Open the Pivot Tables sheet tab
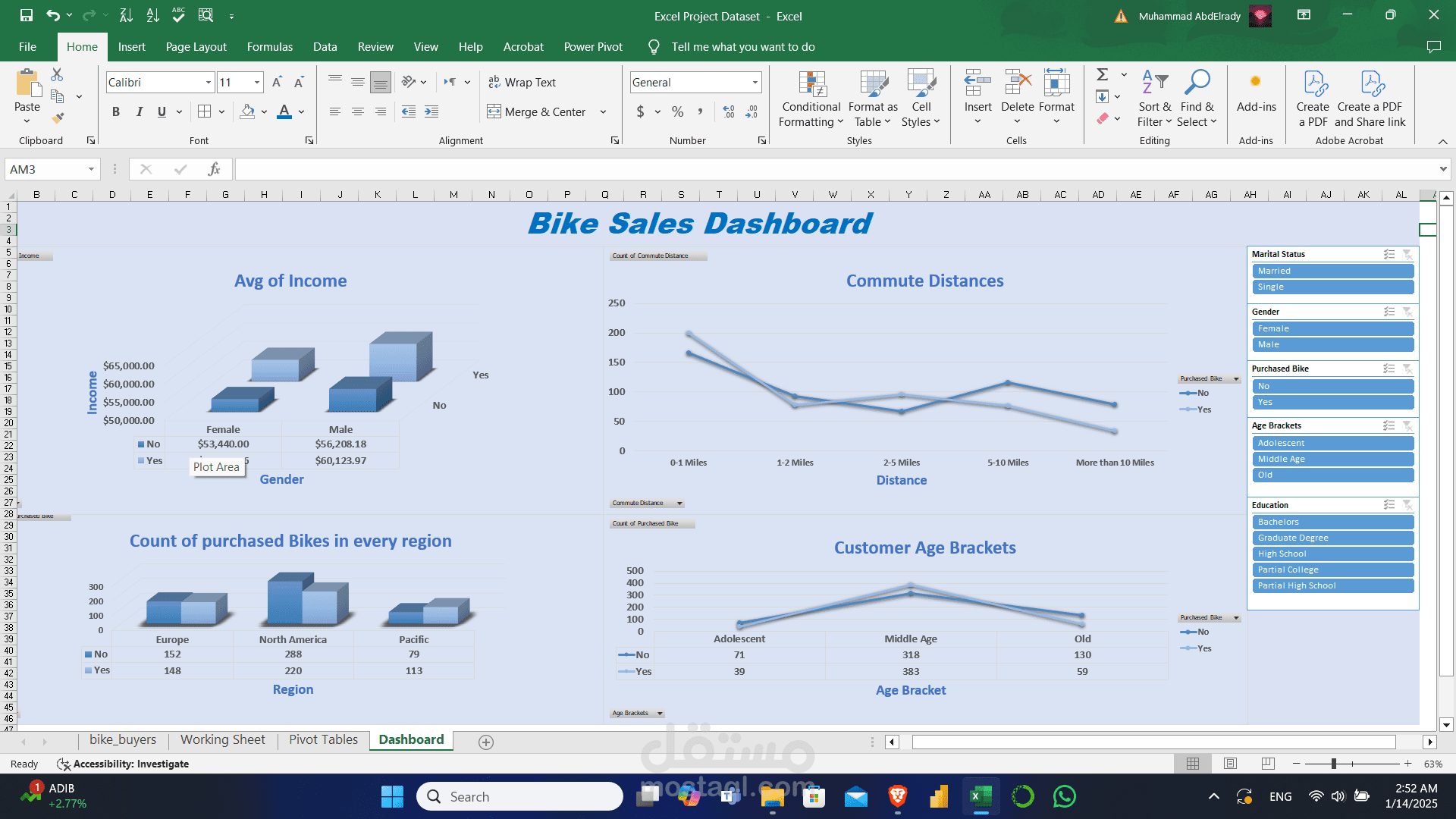1456x819 pixels. click(322, 739)
